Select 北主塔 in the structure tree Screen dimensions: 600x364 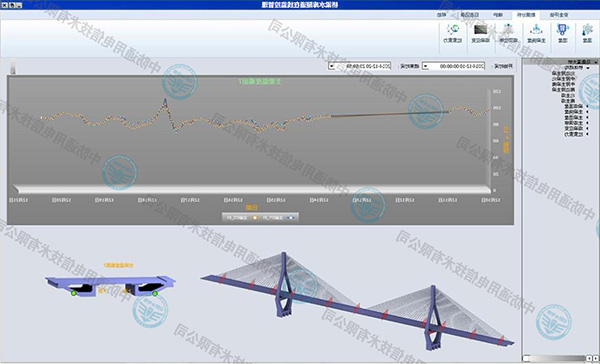[x=570, y=95]
